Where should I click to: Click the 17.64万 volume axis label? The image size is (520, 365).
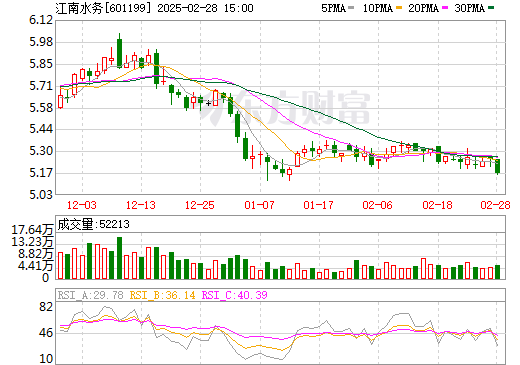click(x=32, y=230)
